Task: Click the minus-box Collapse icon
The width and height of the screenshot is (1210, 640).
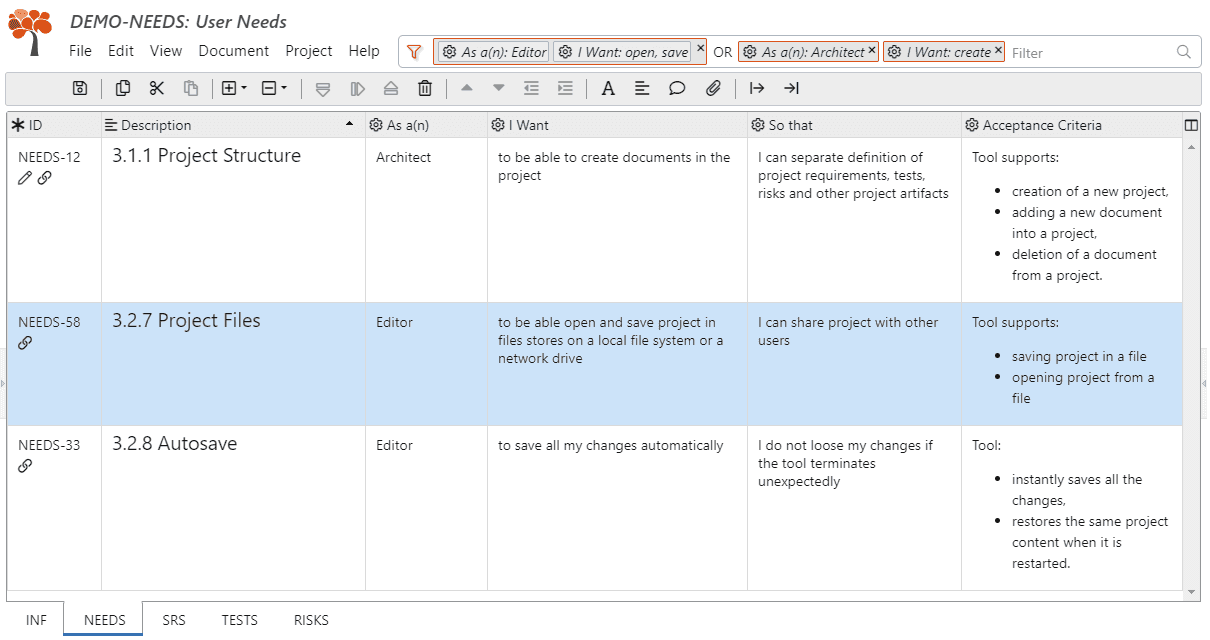Action: tap(269, 89)
